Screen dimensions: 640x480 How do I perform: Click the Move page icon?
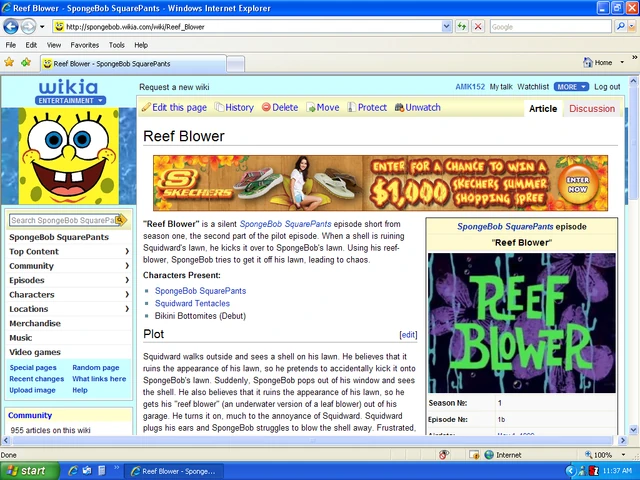coord(311,107)
